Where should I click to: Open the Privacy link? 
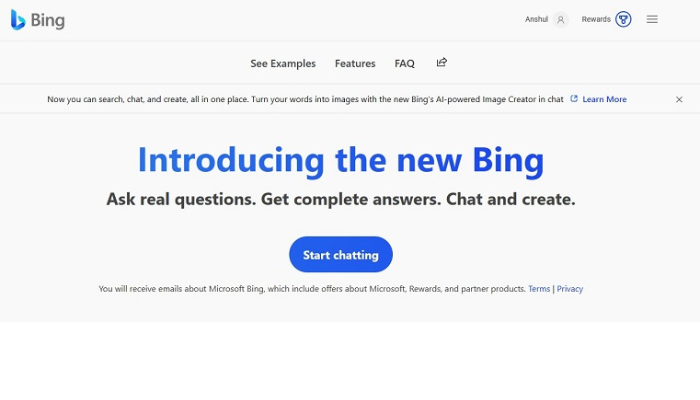tap(570, 289)
